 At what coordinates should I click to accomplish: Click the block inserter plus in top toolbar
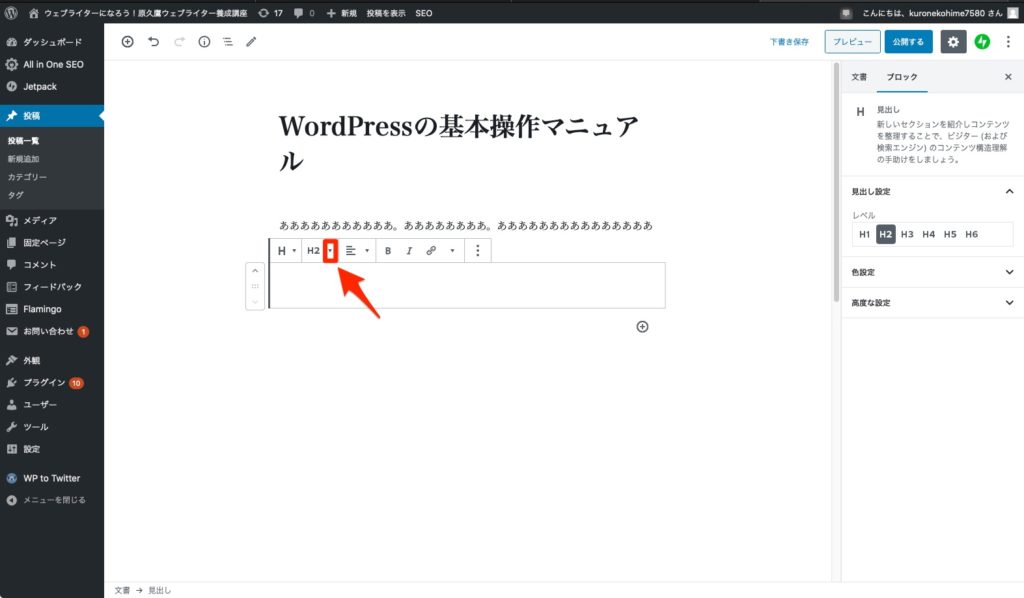tap(127, 42)
